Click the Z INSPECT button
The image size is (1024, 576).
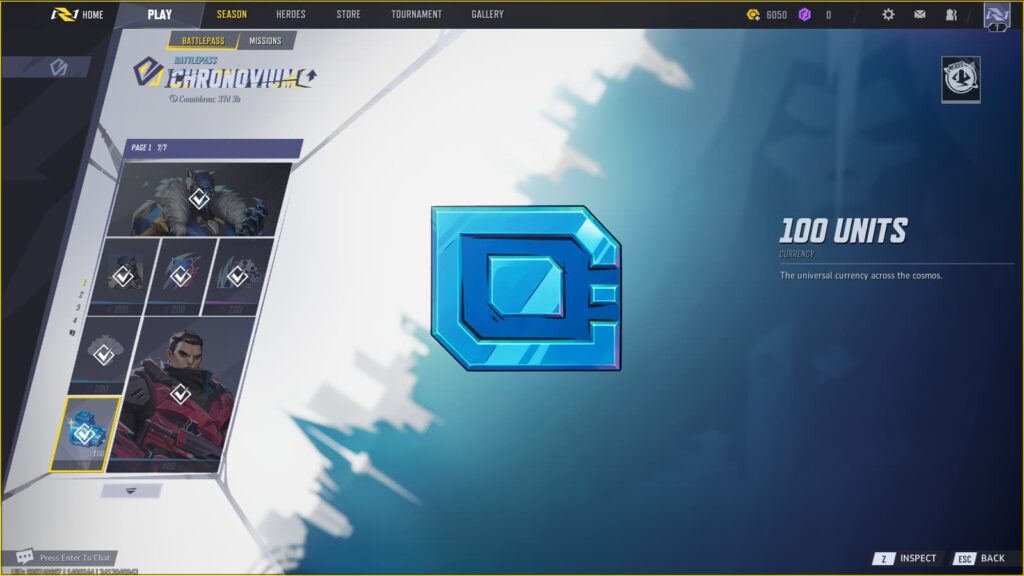tap(903, 558)
